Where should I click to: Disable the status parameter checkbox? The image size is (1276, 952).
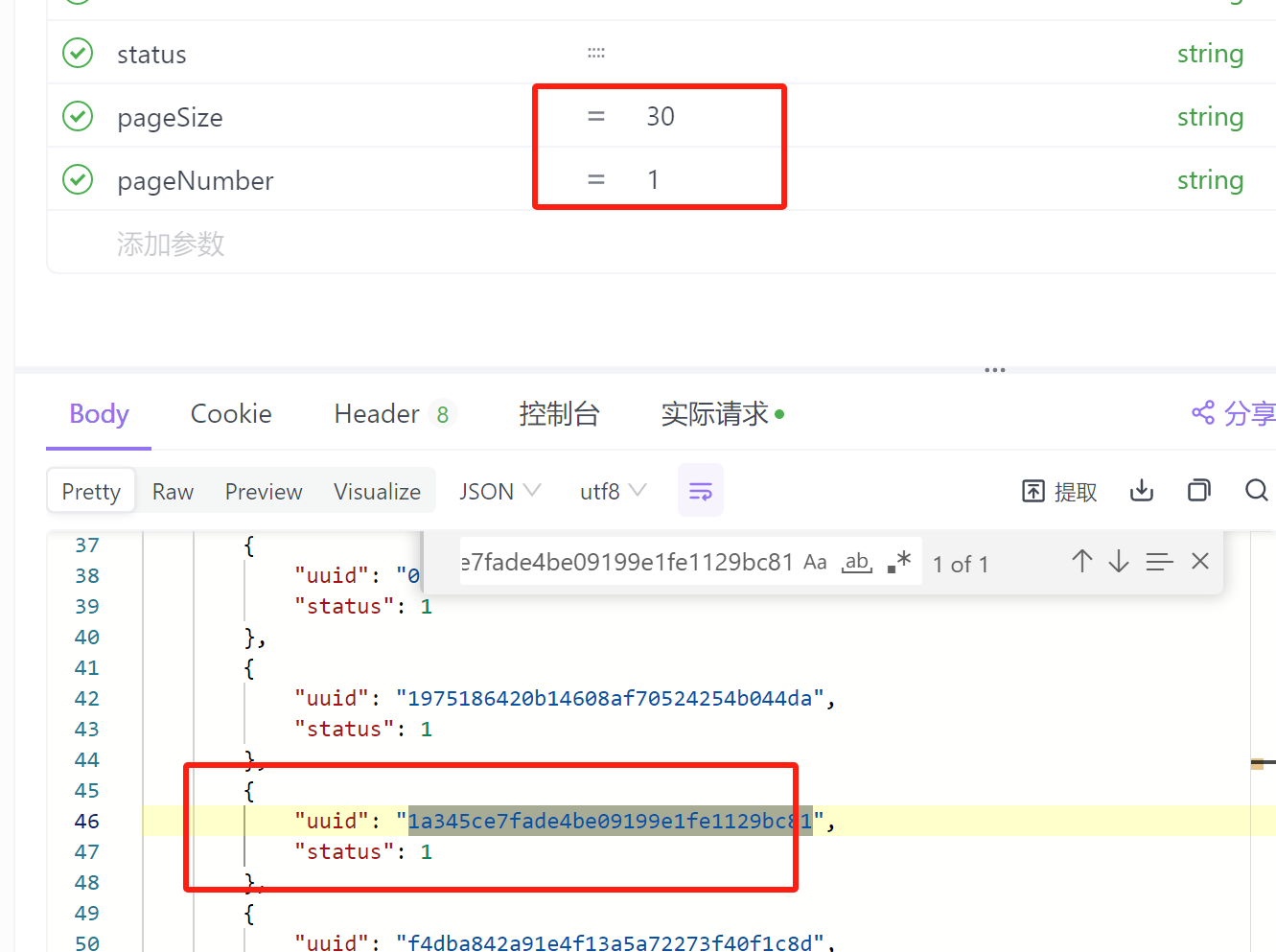coord(78,54)
